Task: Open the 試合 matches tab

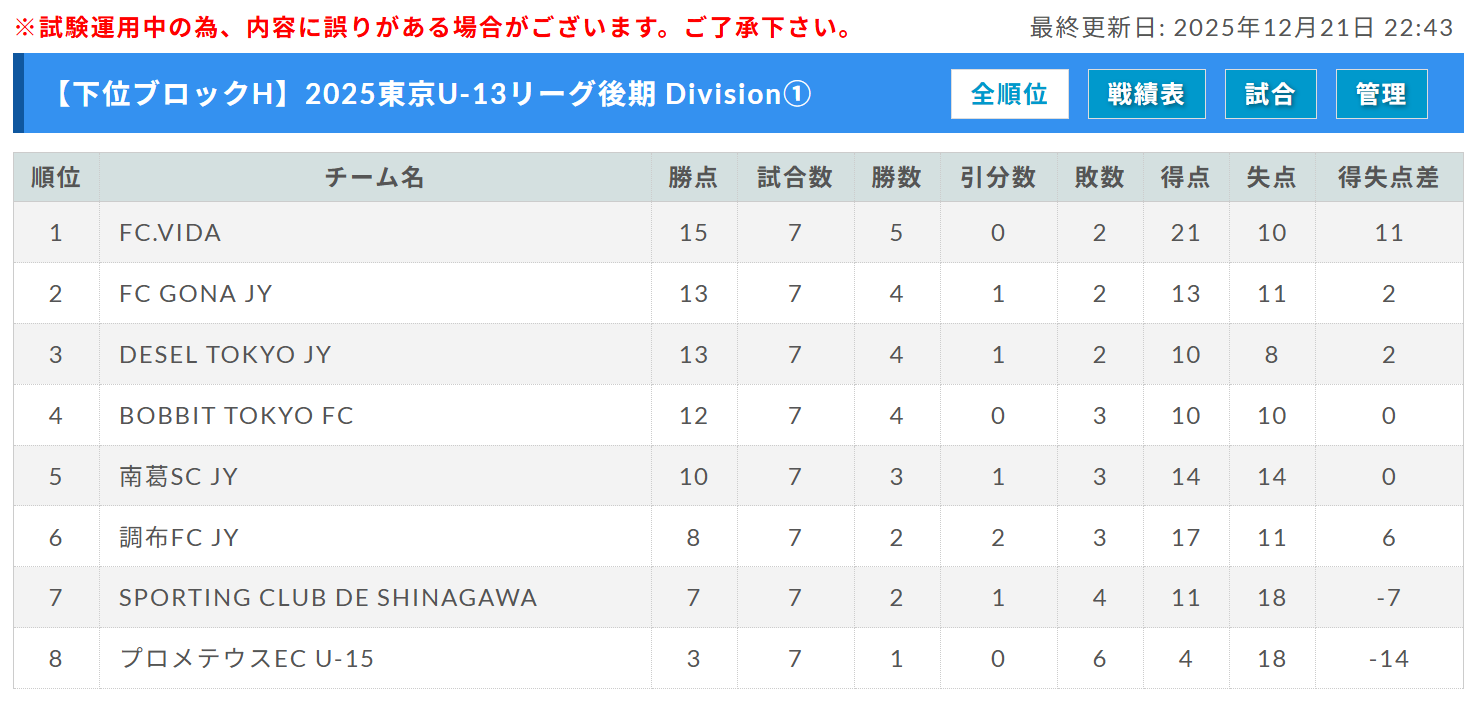Action: 1270,94
